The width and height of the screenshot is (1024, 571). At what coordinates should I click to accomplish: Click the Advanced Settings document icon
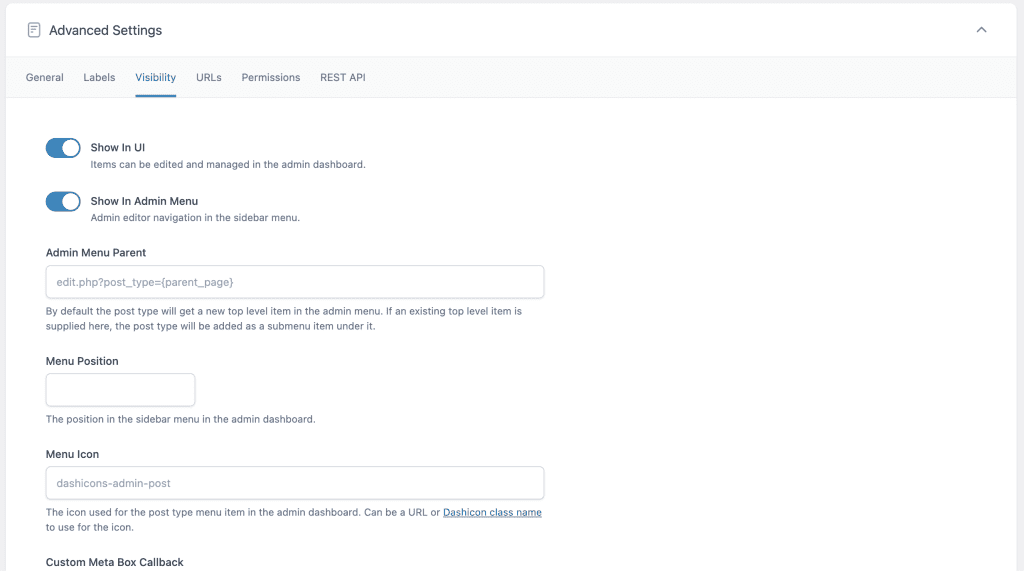34,30
